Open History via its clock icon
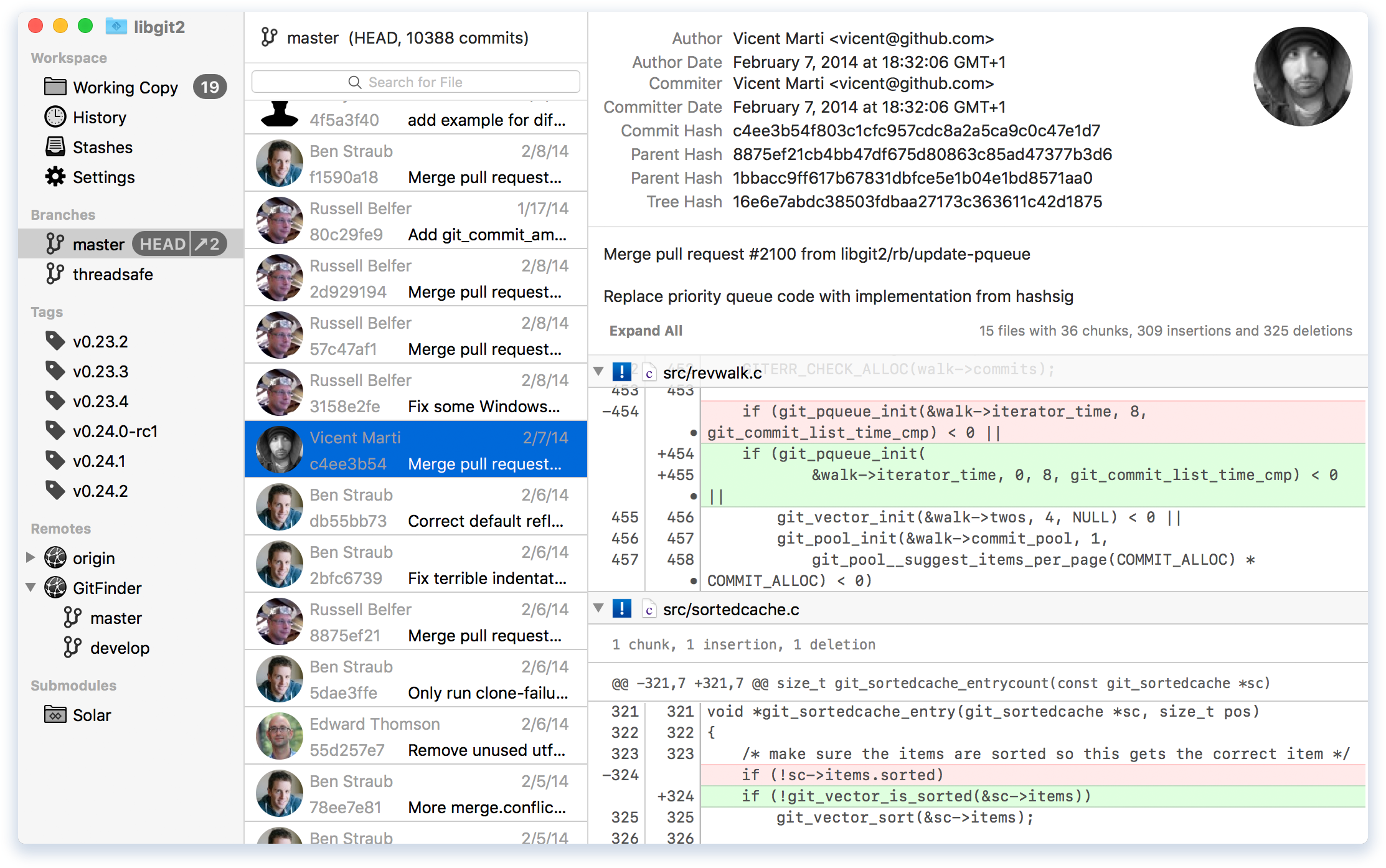This screenshot has width=1386, height=868. (55, 117)
